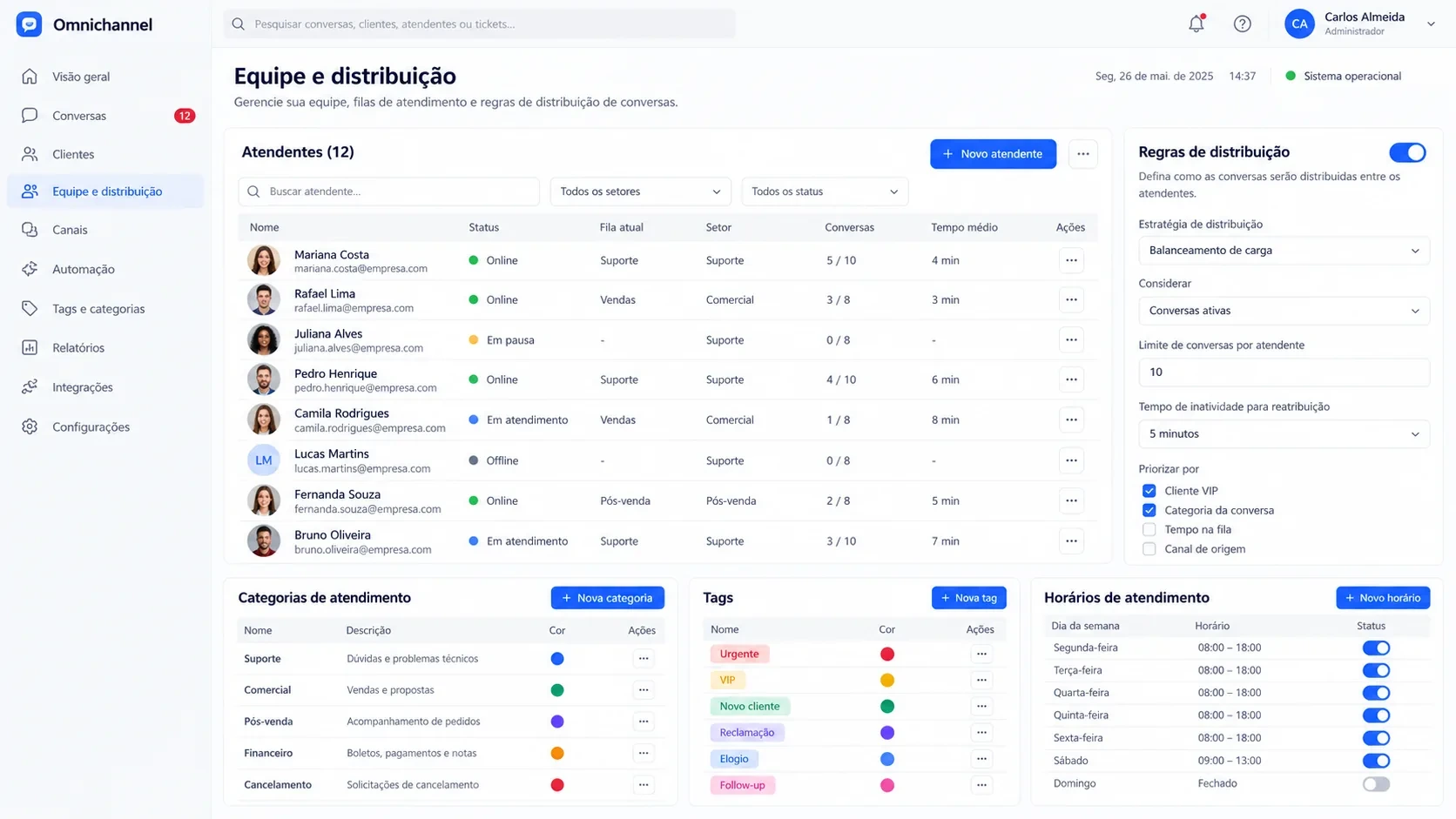
Task: Toggle Sábado schedule status
Action: 1376,761
